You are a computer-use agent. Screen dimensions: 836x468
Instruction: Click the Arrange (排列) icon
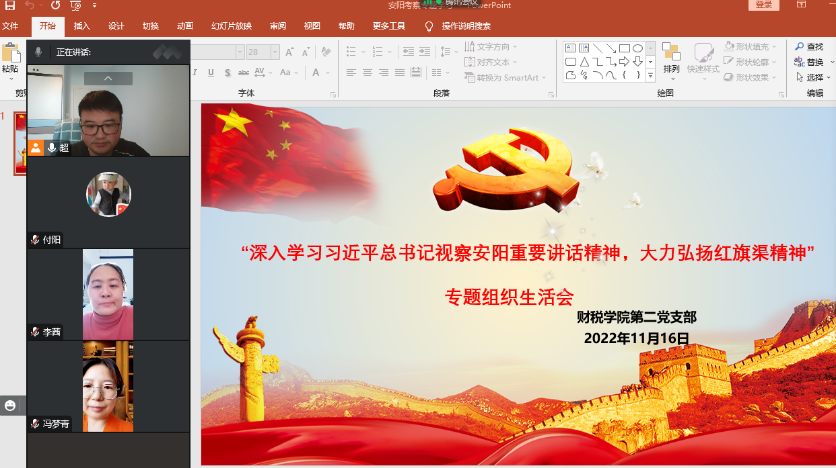click(x=671, y=55)
